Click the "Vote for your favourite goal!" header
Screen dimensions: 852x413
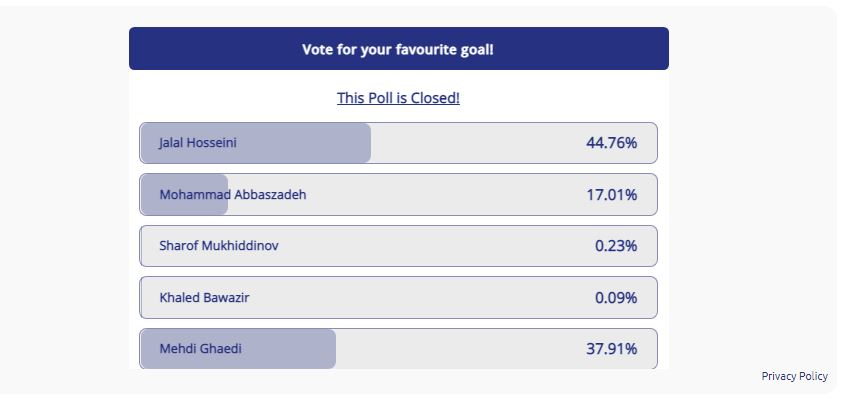(398, 49)
